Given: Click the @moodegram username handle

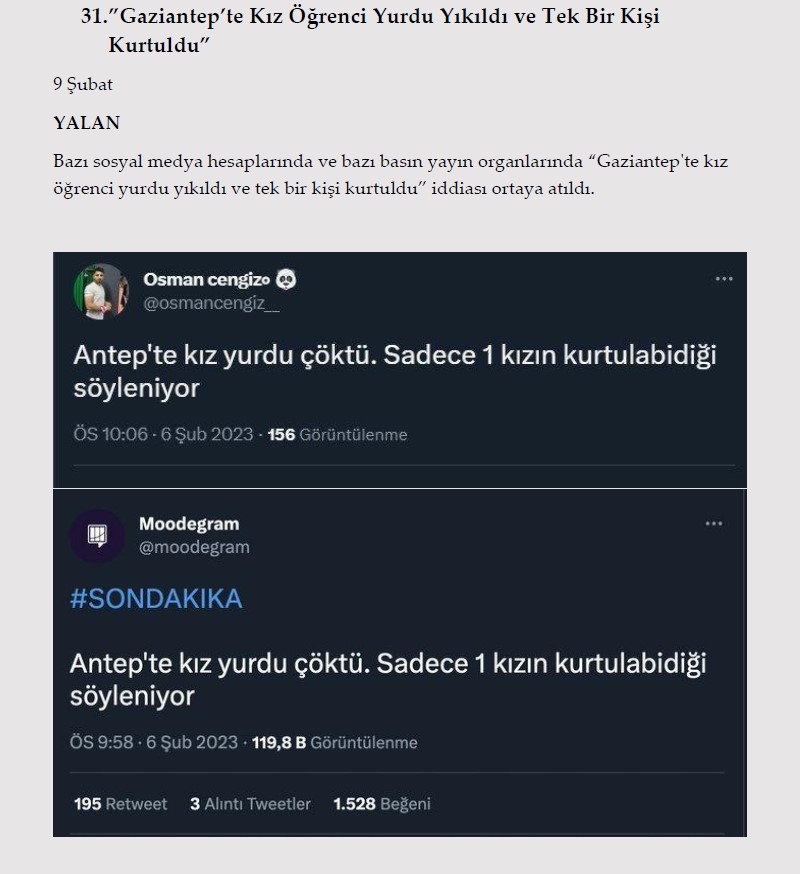Looking at the screenshot, I should coord(197,547).
